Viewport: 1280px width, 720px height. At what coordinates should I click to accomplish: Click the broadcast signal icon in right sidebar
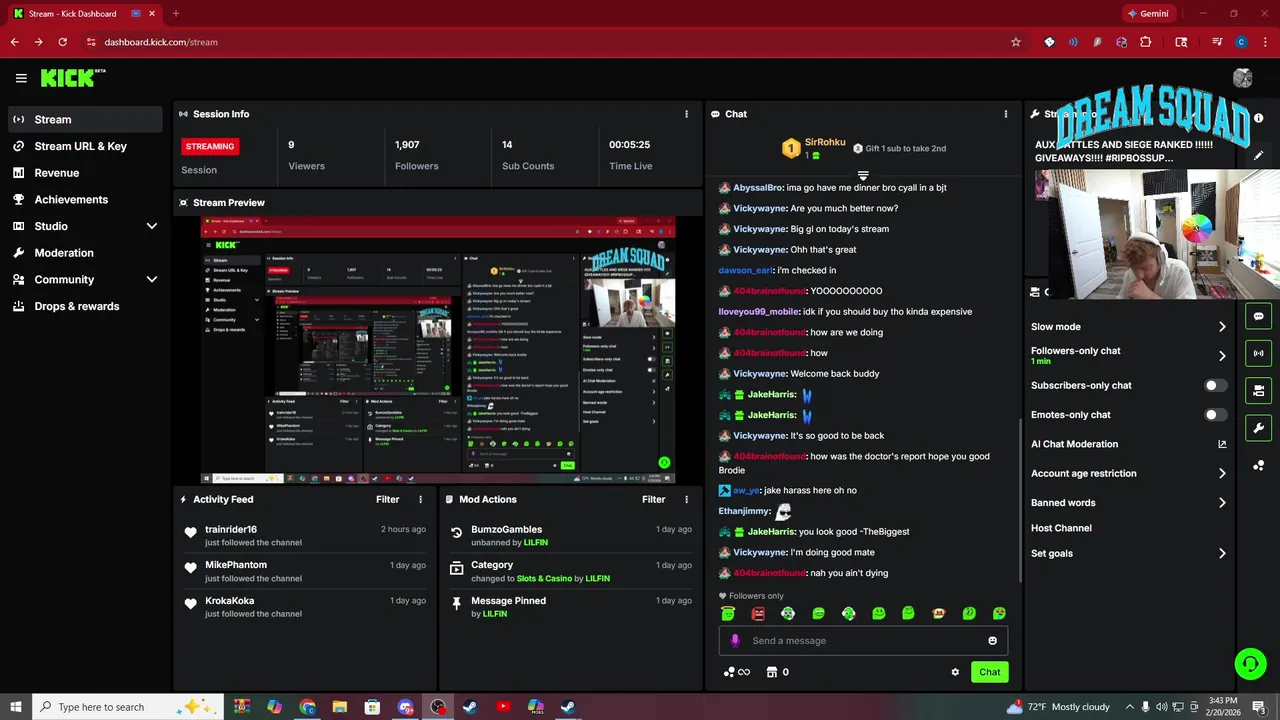[1258, 353]
